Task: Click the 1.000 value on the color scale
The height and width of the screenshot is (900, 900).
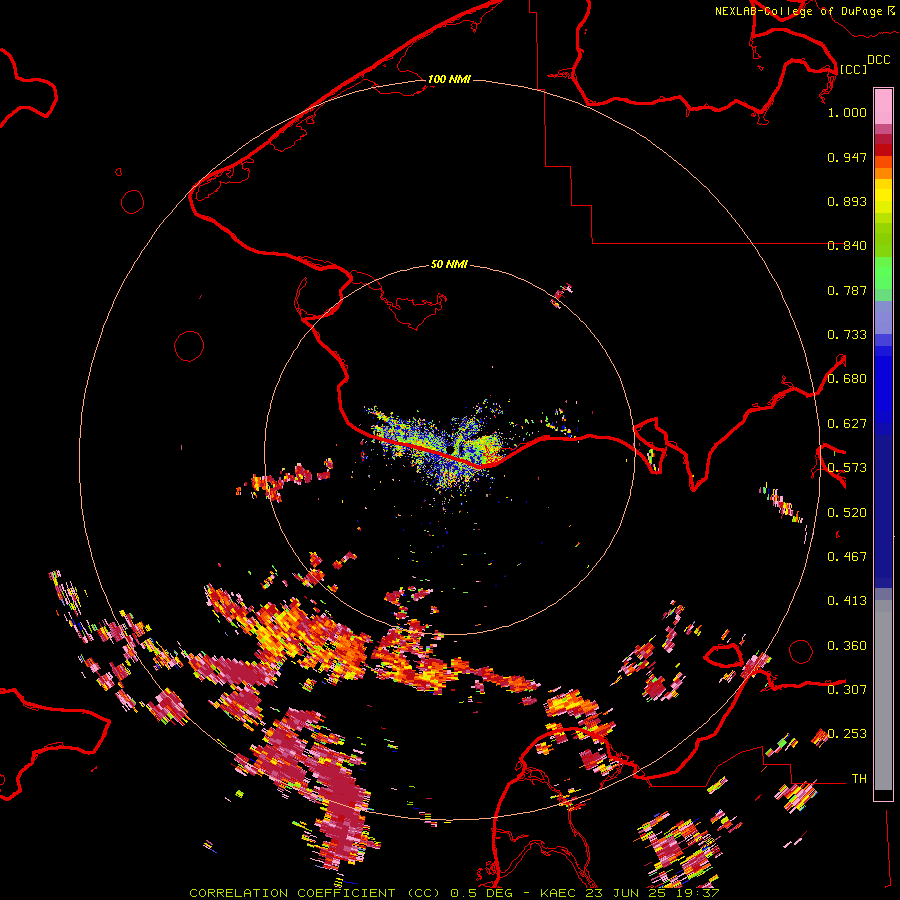Action: tap(847, 112)
